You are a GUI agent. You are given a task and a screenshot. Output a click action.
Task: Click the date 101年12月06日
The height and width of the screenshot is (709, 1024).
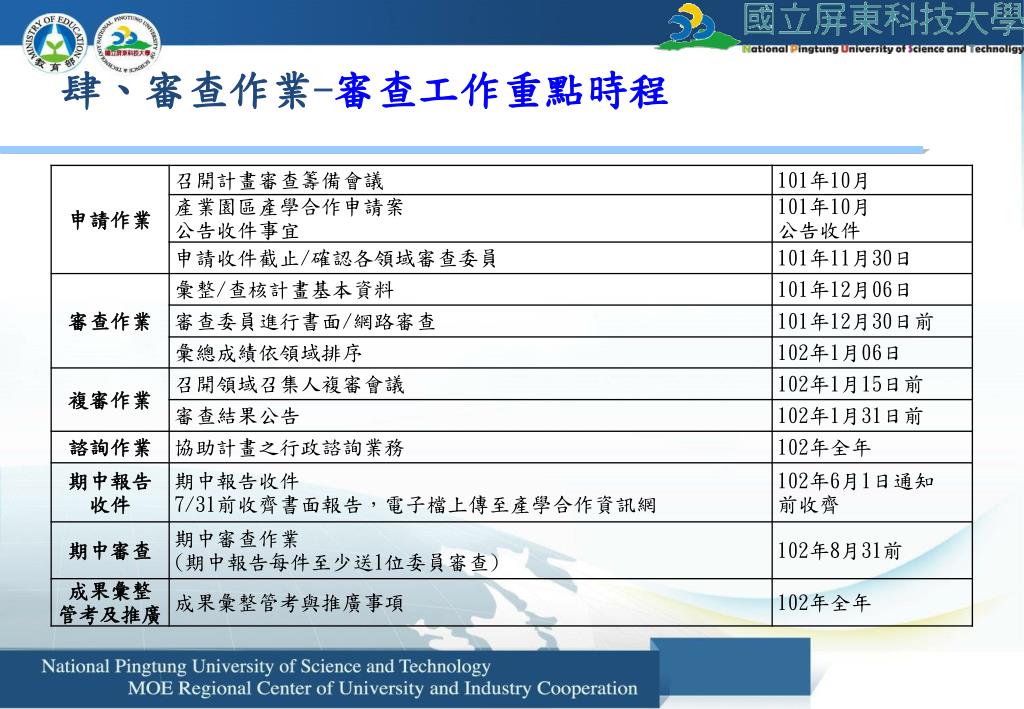click(844, 290)
